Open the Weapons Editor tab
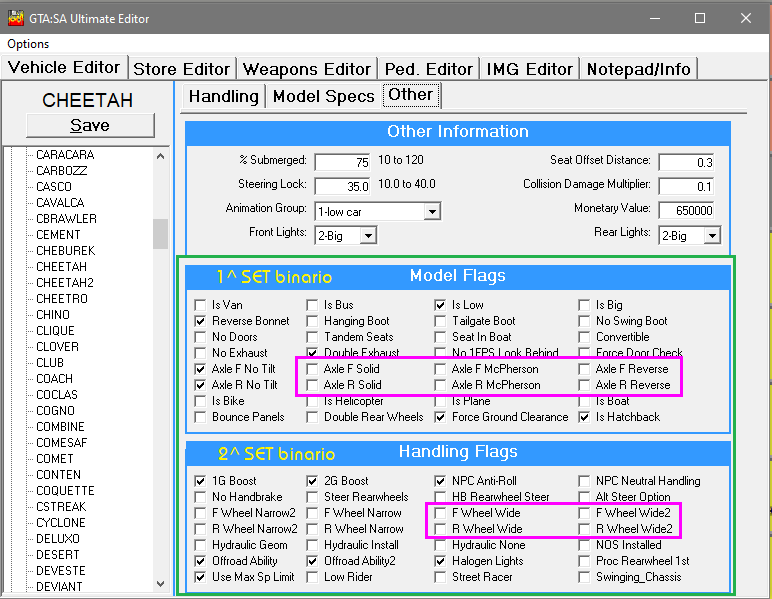 [307, 69]
